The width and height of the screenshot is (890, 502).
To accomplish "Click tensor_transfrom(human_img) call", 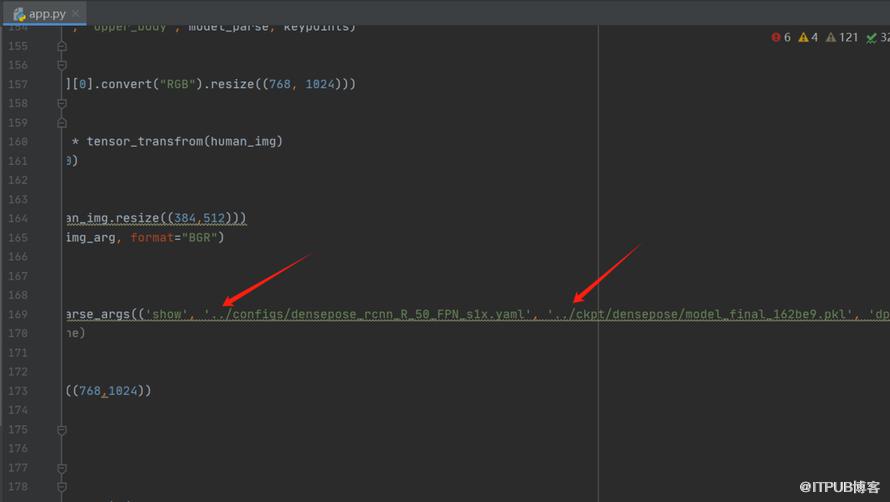I will pos(184,141).
